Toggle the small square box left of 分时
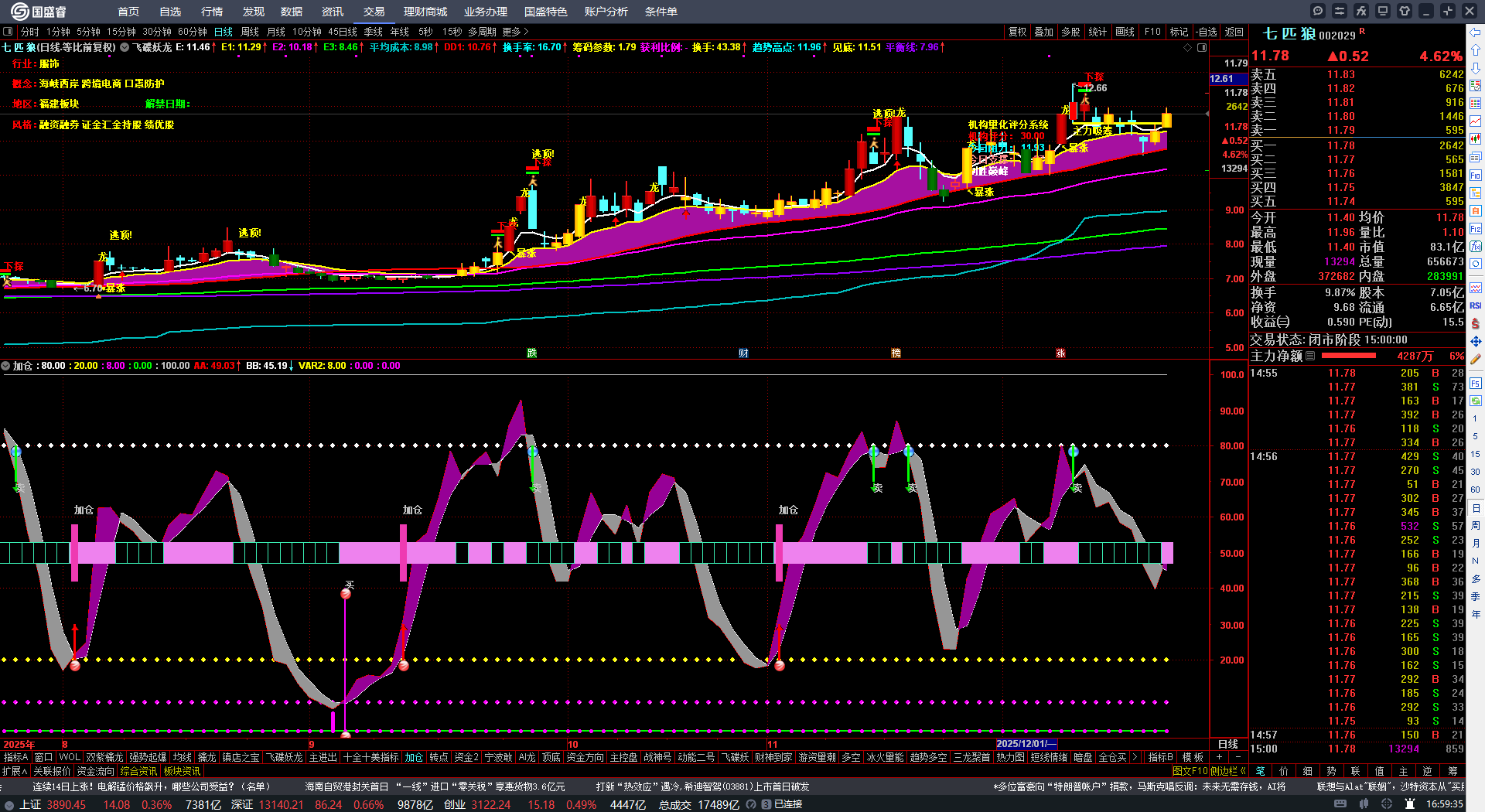 coord(8,32)
